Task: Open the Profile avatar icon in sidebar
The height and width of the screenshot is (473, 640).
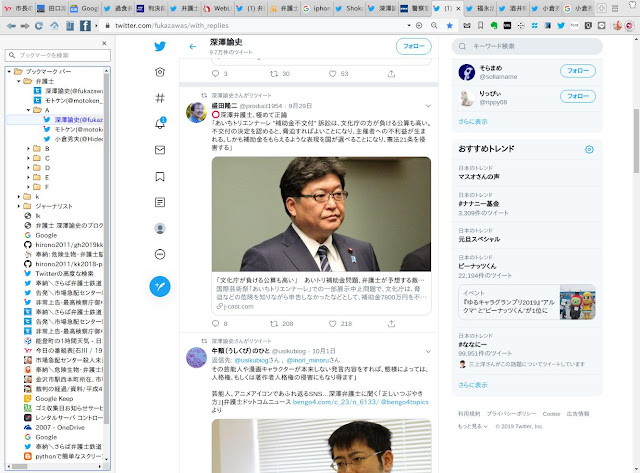Action: tap(160, 229)
